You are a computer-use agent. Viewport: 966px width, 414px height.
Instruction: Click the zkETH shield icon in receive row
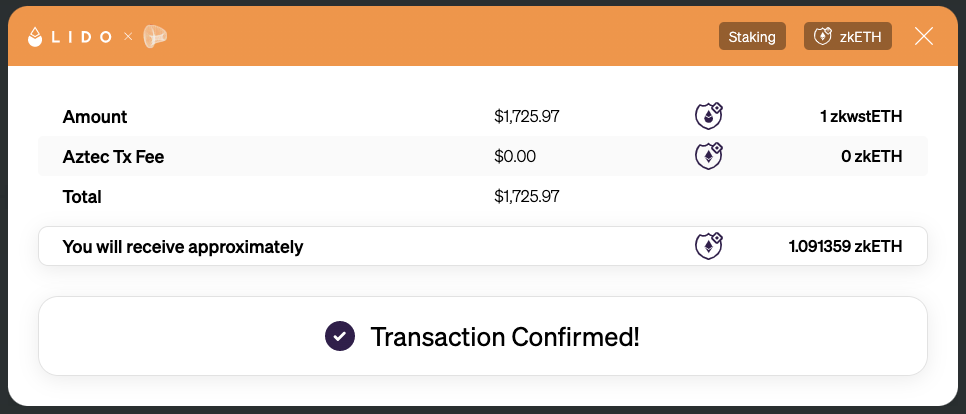point(708,246)
